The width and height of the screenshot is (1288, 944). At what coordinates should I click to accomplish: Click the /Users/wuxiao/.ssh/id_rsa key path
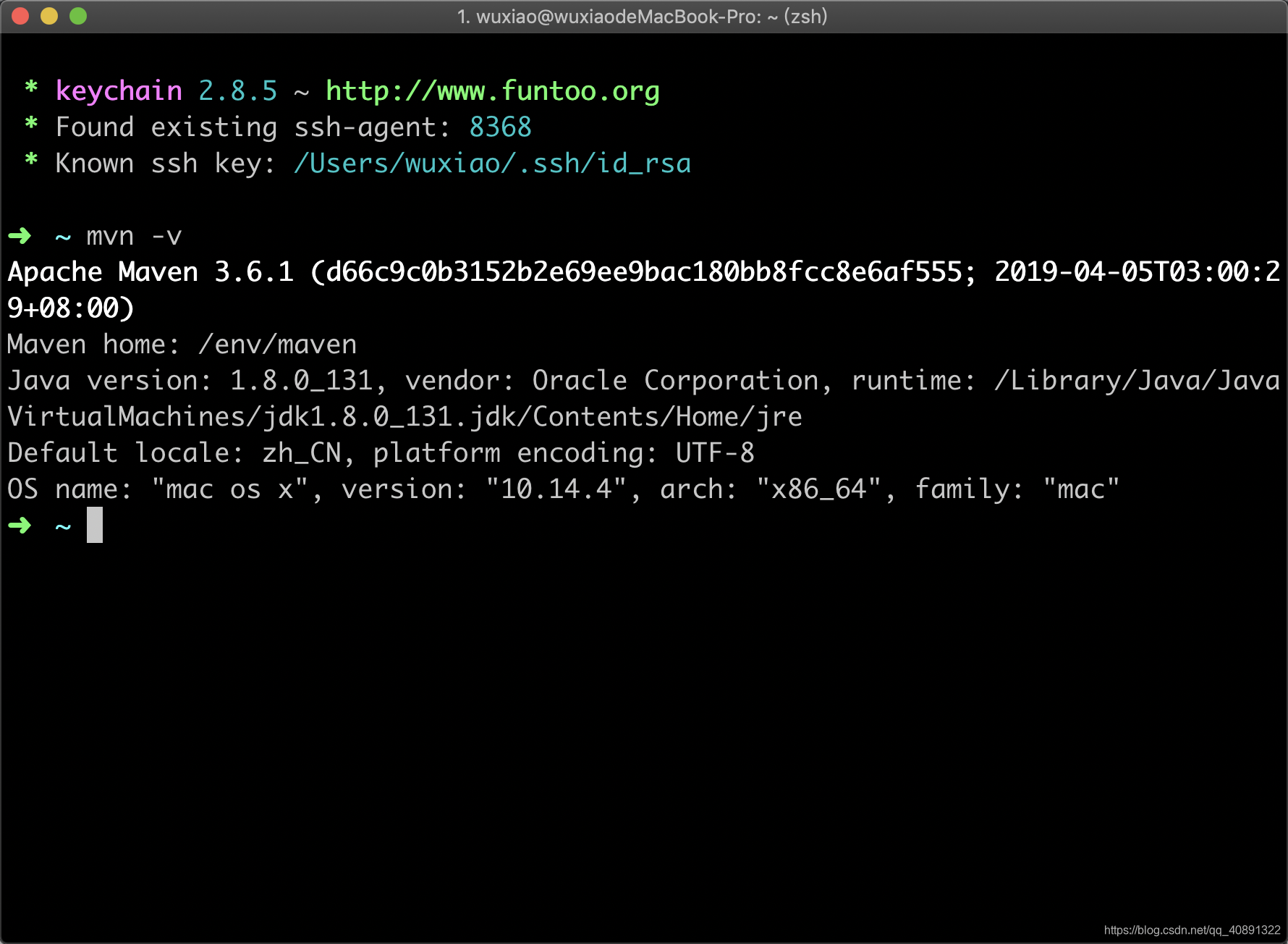click(492, 164)
